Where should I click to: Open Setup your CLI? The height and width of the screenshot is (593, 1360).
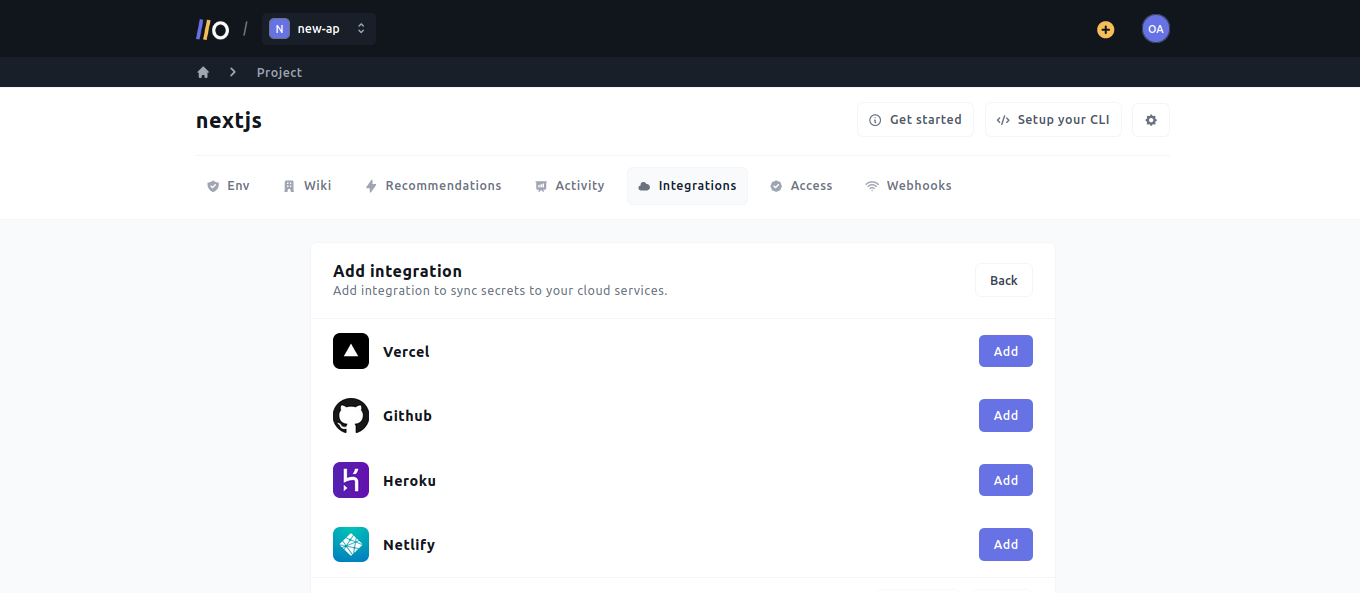click(x=1053, y=120)
